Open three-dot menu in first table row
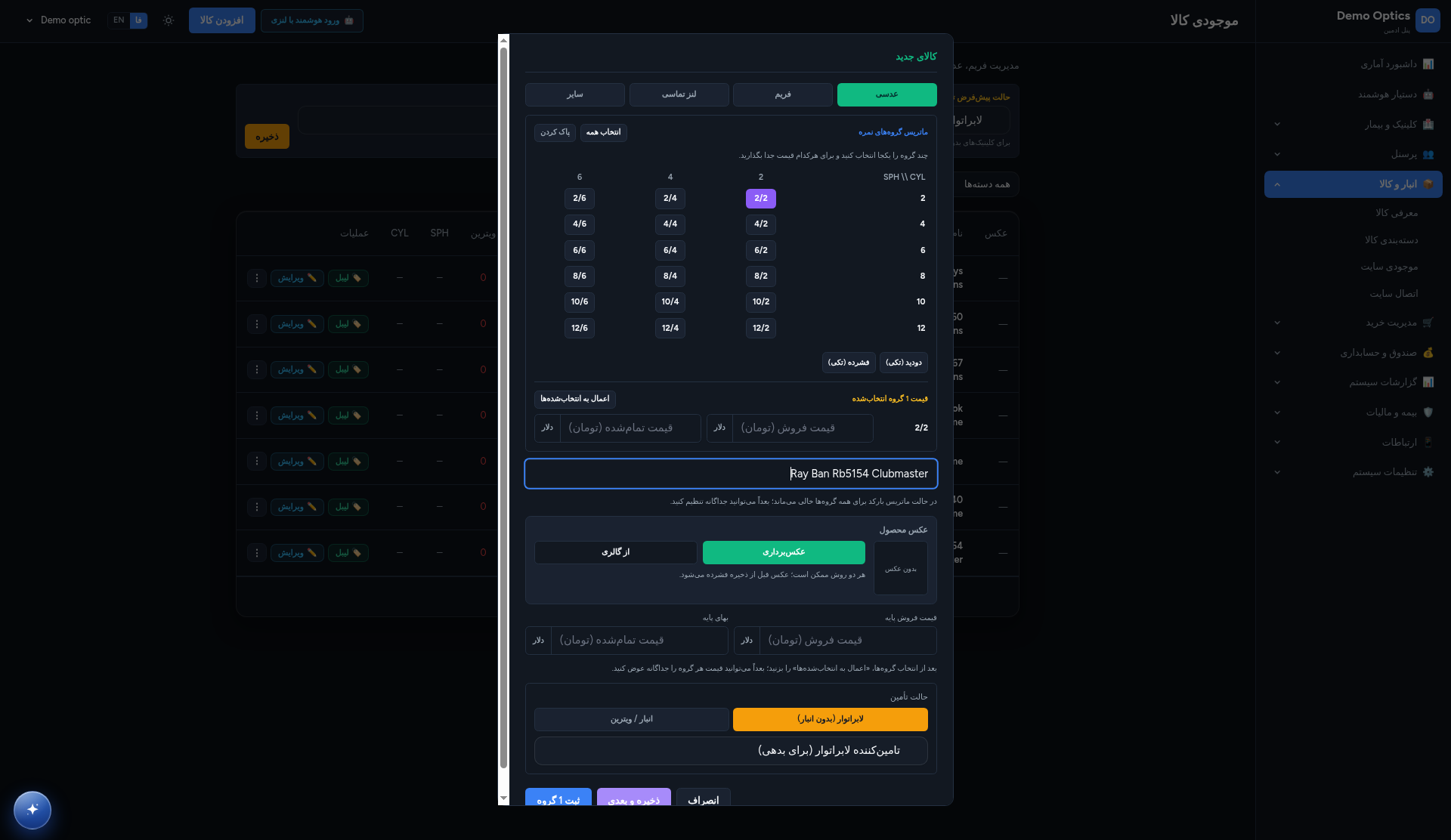This screenshot has height=840, width=1451. [257, 278]
